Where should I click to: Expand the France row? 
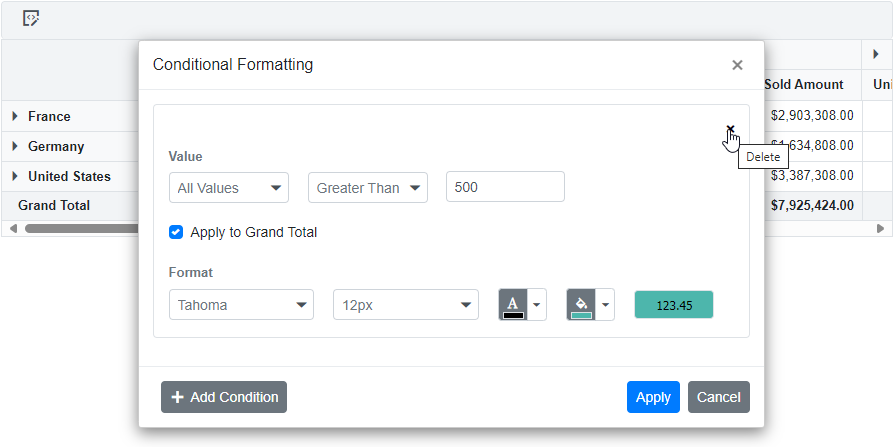pyautogui.click(x=15, y=116)
